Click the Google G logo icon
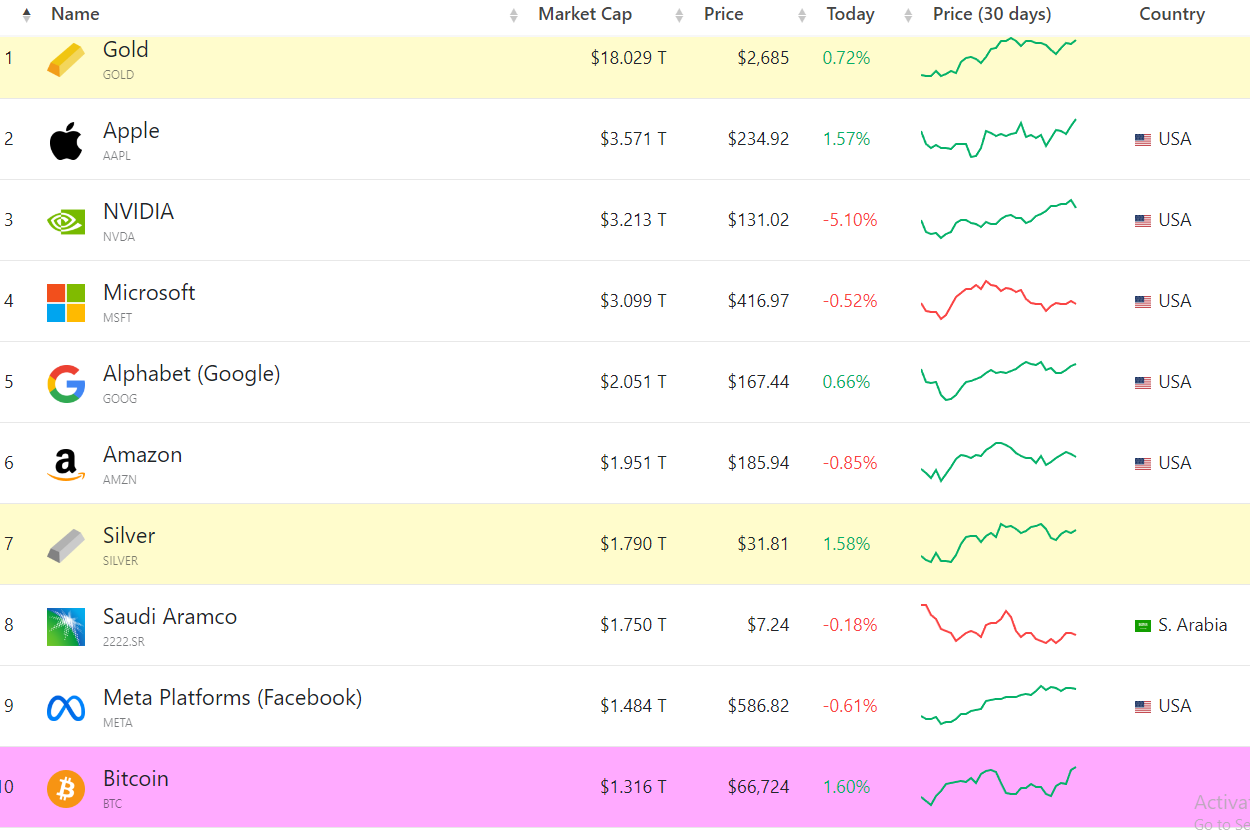The image size is (1250, 840). [66, 383]
